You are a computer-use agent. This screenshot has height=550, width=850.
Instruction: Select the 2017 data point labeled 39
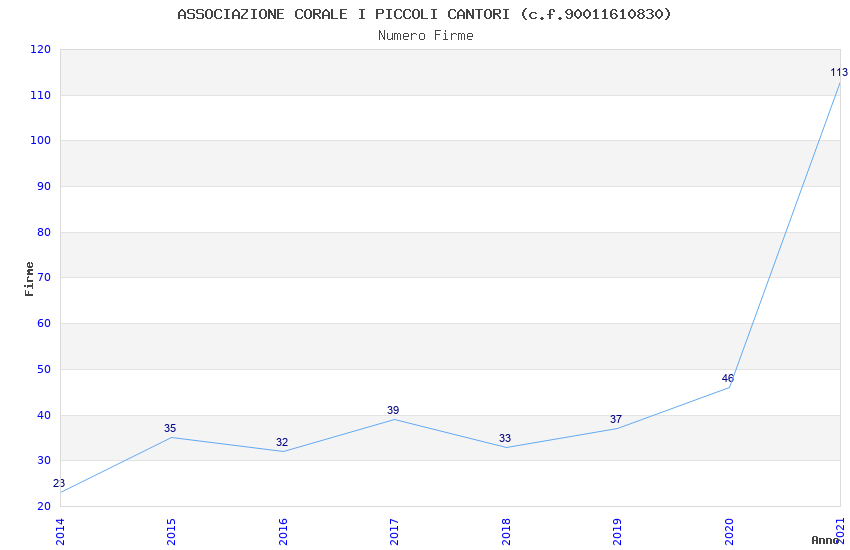394,419
